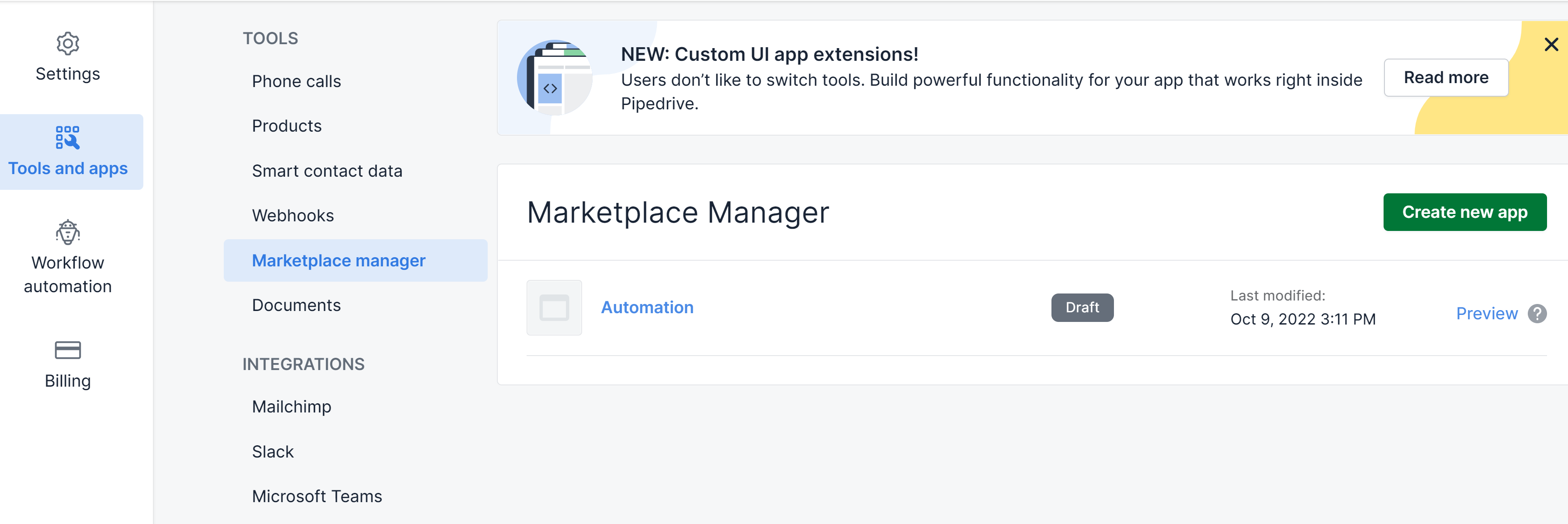Screen dimensions: 1568x524
Task: Dismiss the Custom UI extensions banner
Action: pyautogui.click(x=1551, y=44)
